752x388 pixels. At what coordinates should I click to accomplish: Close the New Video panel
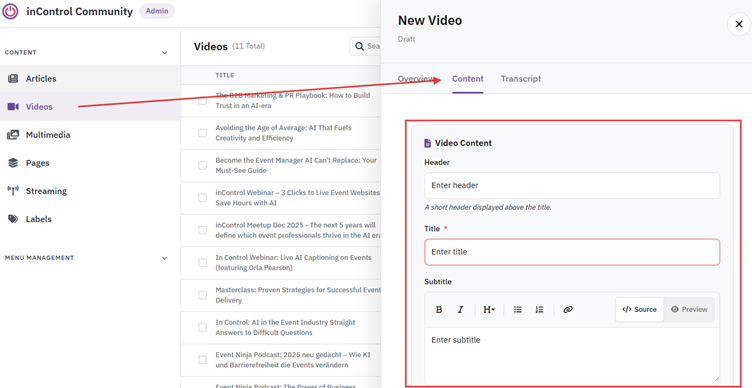click(739, 24)
